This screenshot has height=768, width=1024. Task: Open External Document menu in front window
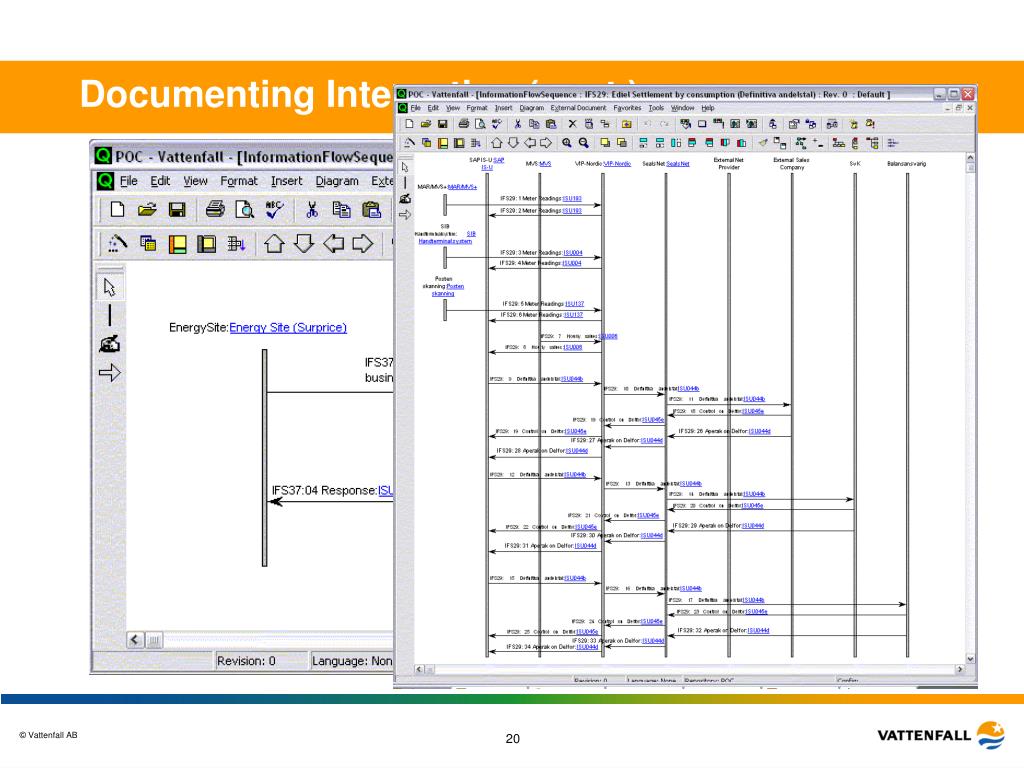pos(578,108)
